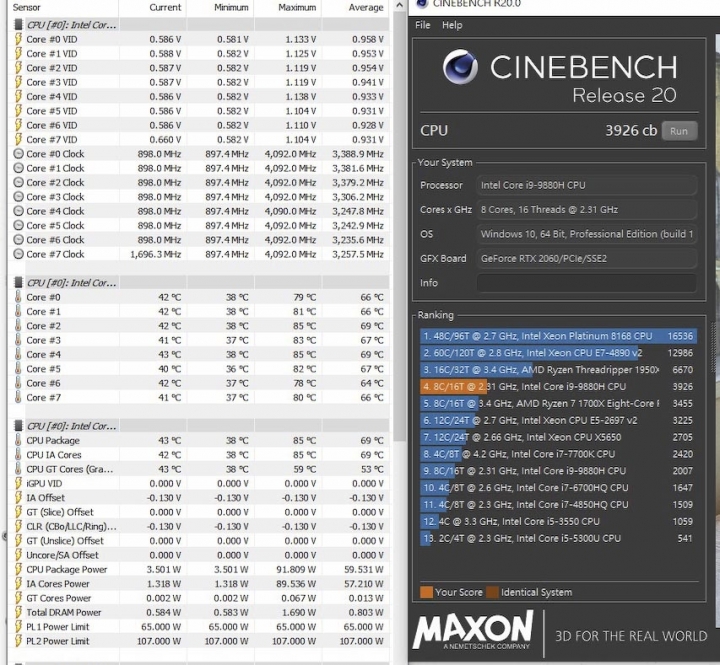Click the voltage icon of IA Offset
720x665 pixels.
tap(18, 497)
